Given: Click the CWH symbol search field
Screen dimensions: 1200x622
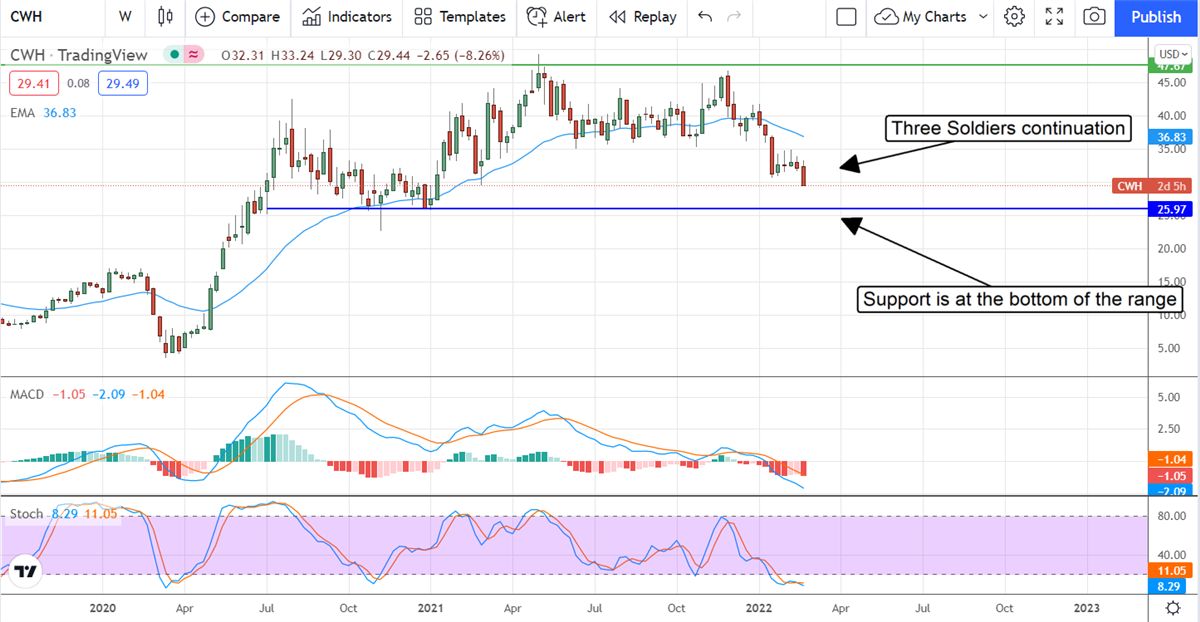Looking at the screenshot, I should (25, 16).
